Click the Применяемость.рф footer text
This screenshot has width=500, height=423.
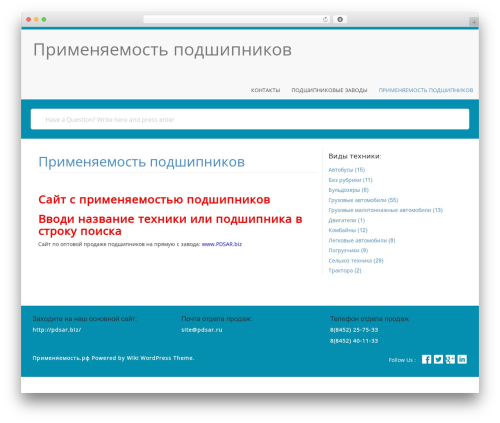pyautogui.click(x=61, y=358)
